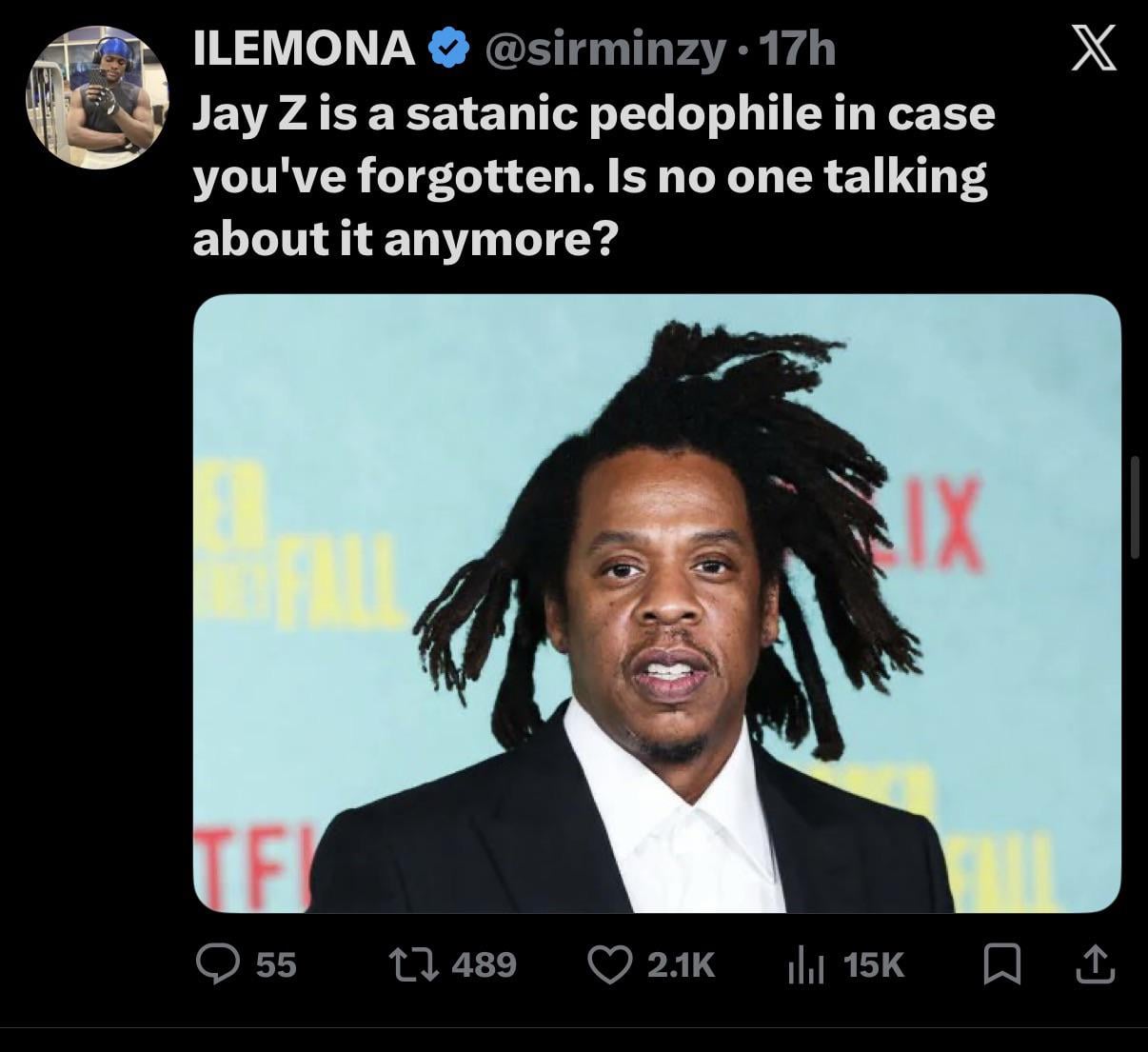The width and height of the screenshot is (1148, 1052).
Task: Open the poster's profile picture
Action: [98, 97]
